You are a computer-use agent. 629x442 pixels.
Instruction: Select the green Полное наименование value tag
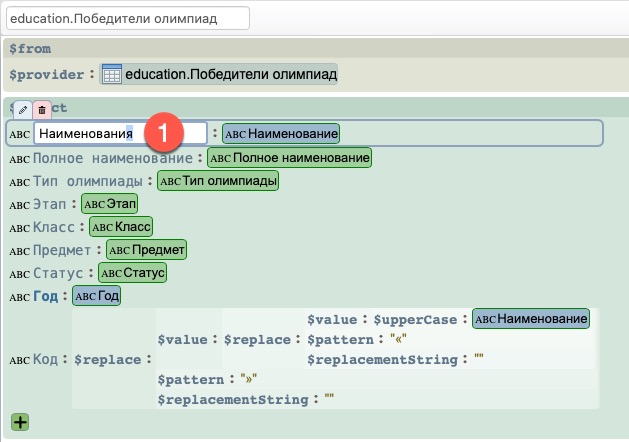pyautogui.click(x=289, y=158)
